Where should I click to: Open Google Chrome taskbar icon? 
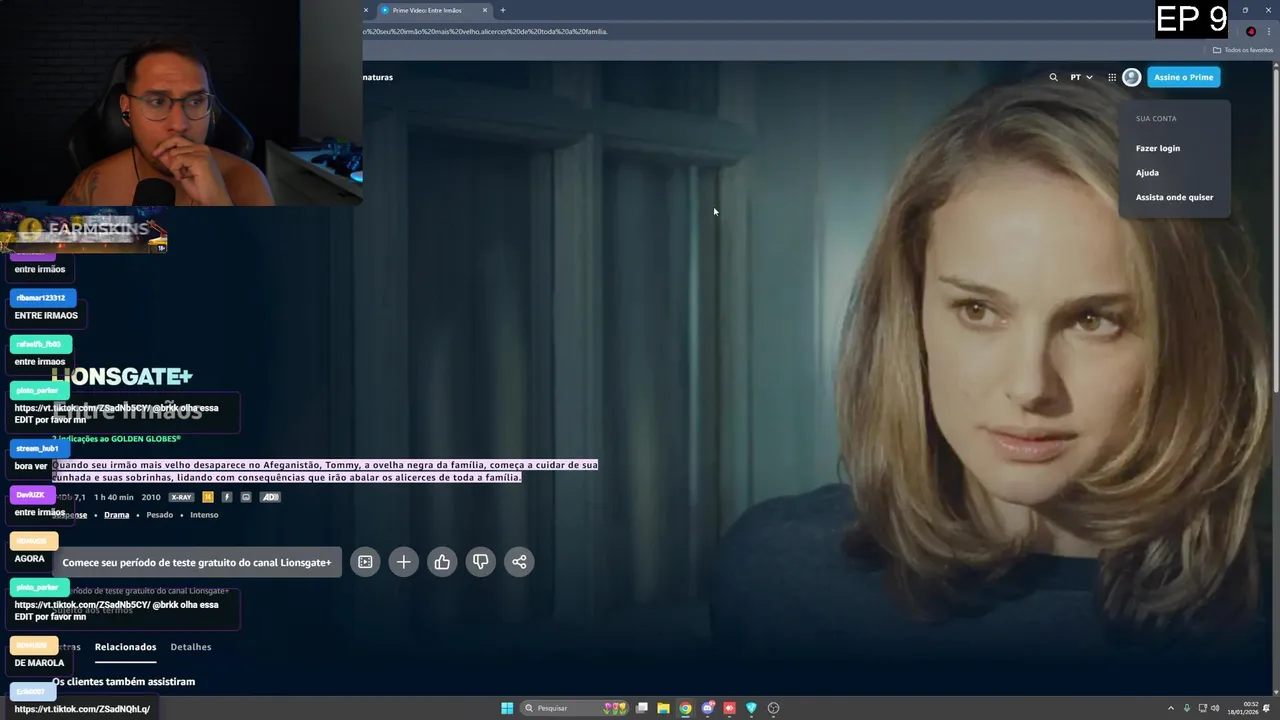tap(685, 708)
